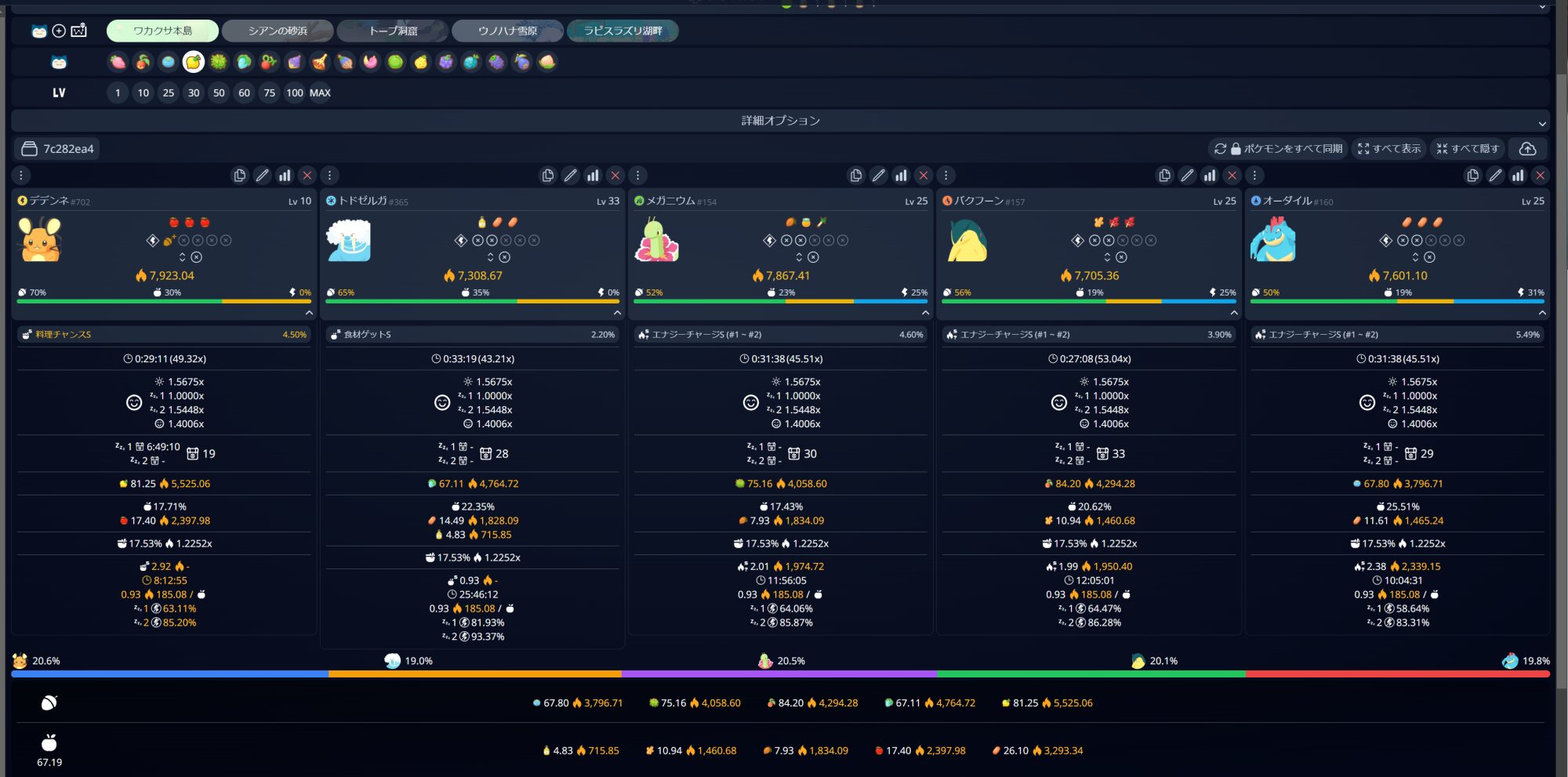Click the cloud upload icon
The image size is (1568, 777).
pyautogui.click(x=1527, y=149)
